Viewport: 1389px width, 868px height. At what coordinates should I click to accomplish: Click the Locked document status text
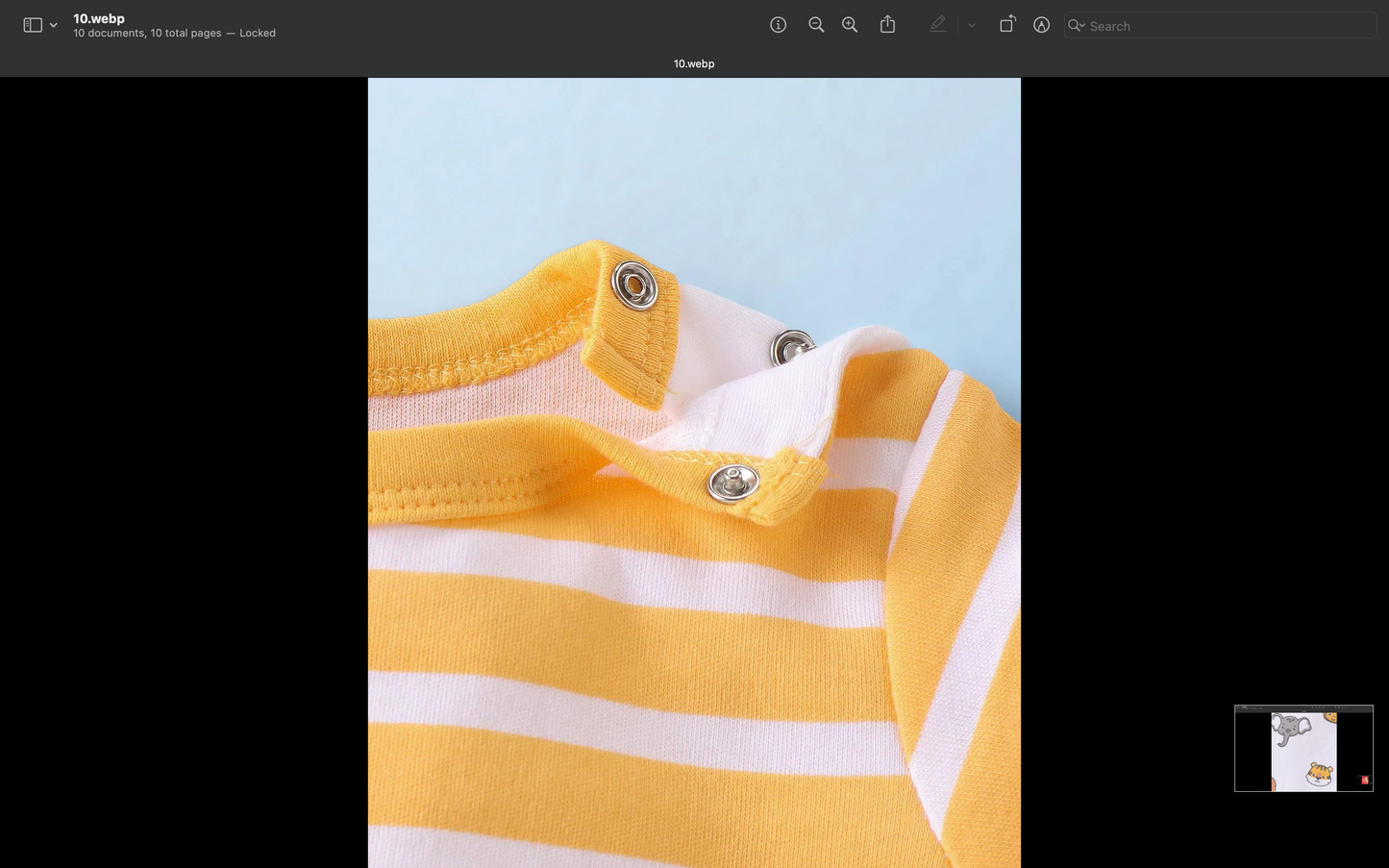[257, 33]
